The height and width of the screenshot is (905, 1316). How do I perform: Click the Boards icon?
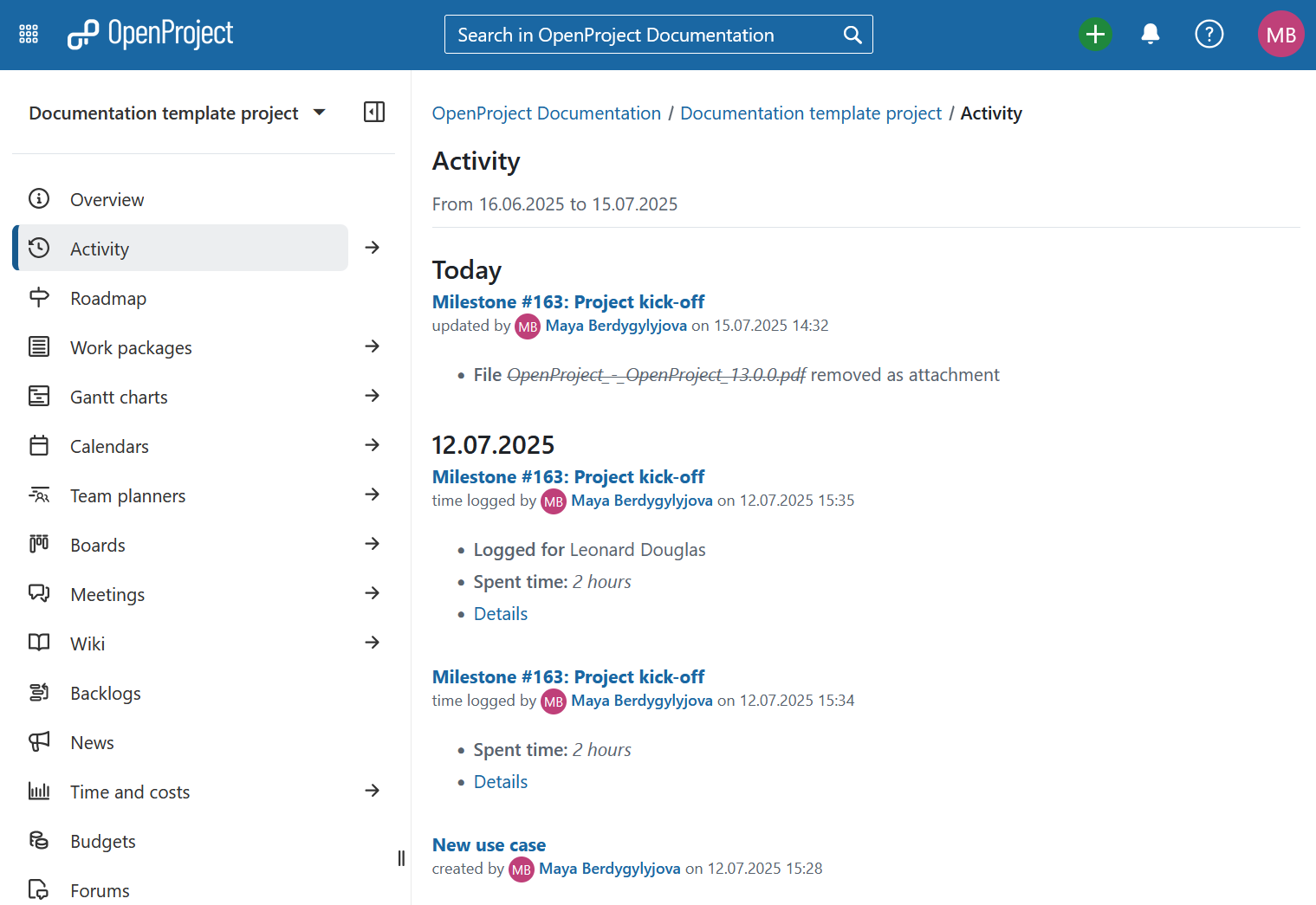pos(39,545)
